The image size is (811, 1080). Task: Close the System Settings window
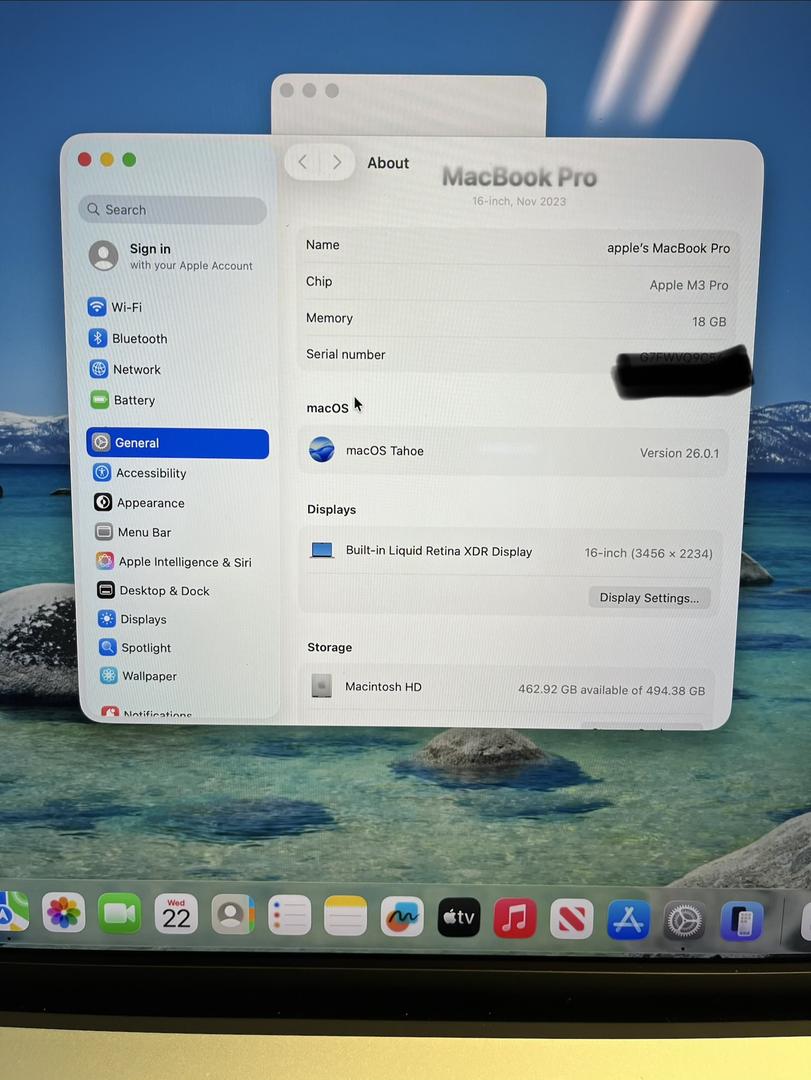(x=85, y=160)
